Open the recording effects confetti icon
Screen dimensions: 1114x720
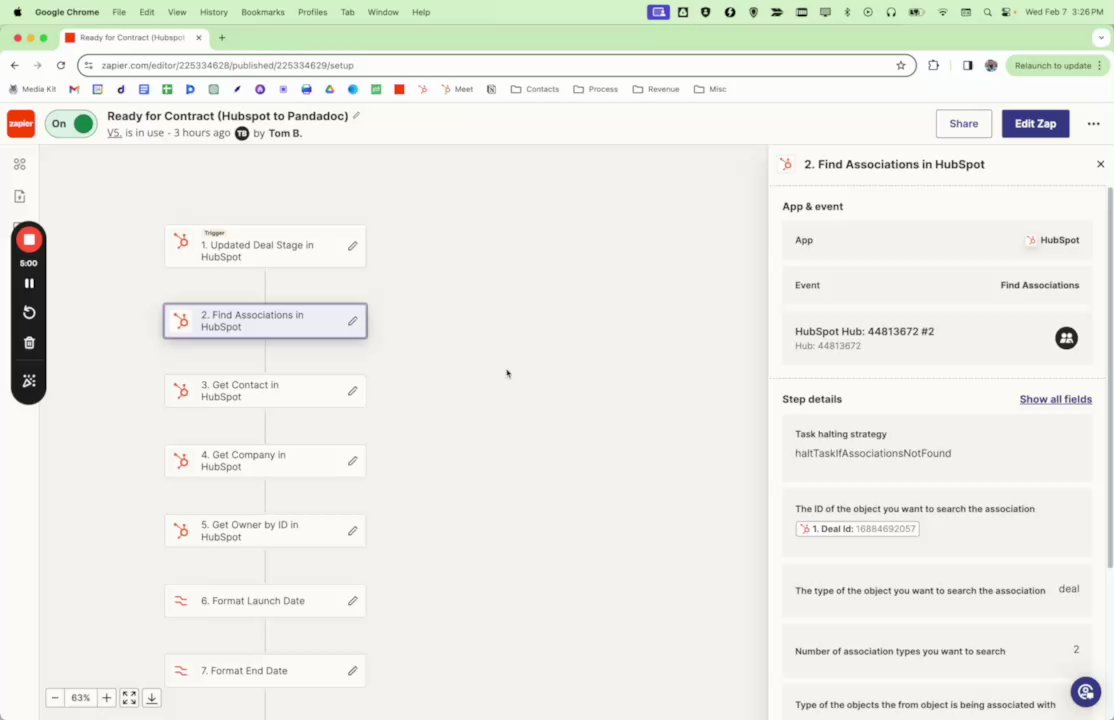coord(29,381)
